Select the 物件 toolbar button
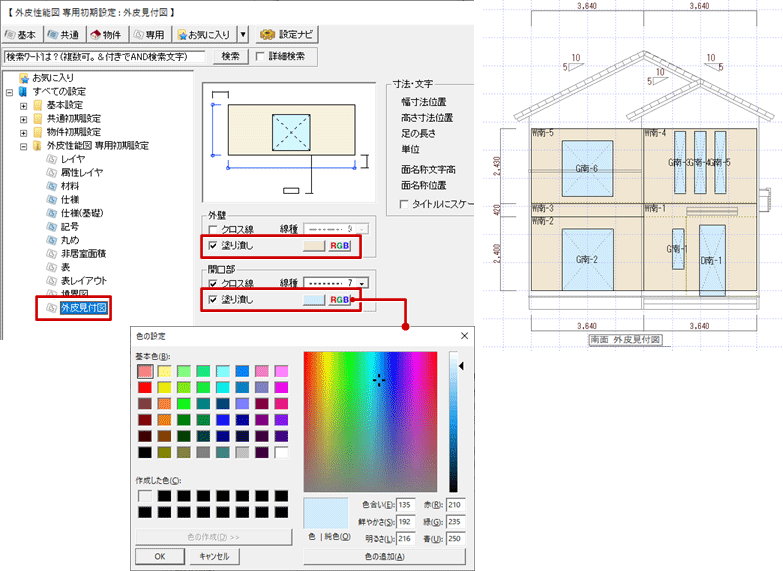Image resolution: width=783 pixels, height=571 pixels. (106, 34)
